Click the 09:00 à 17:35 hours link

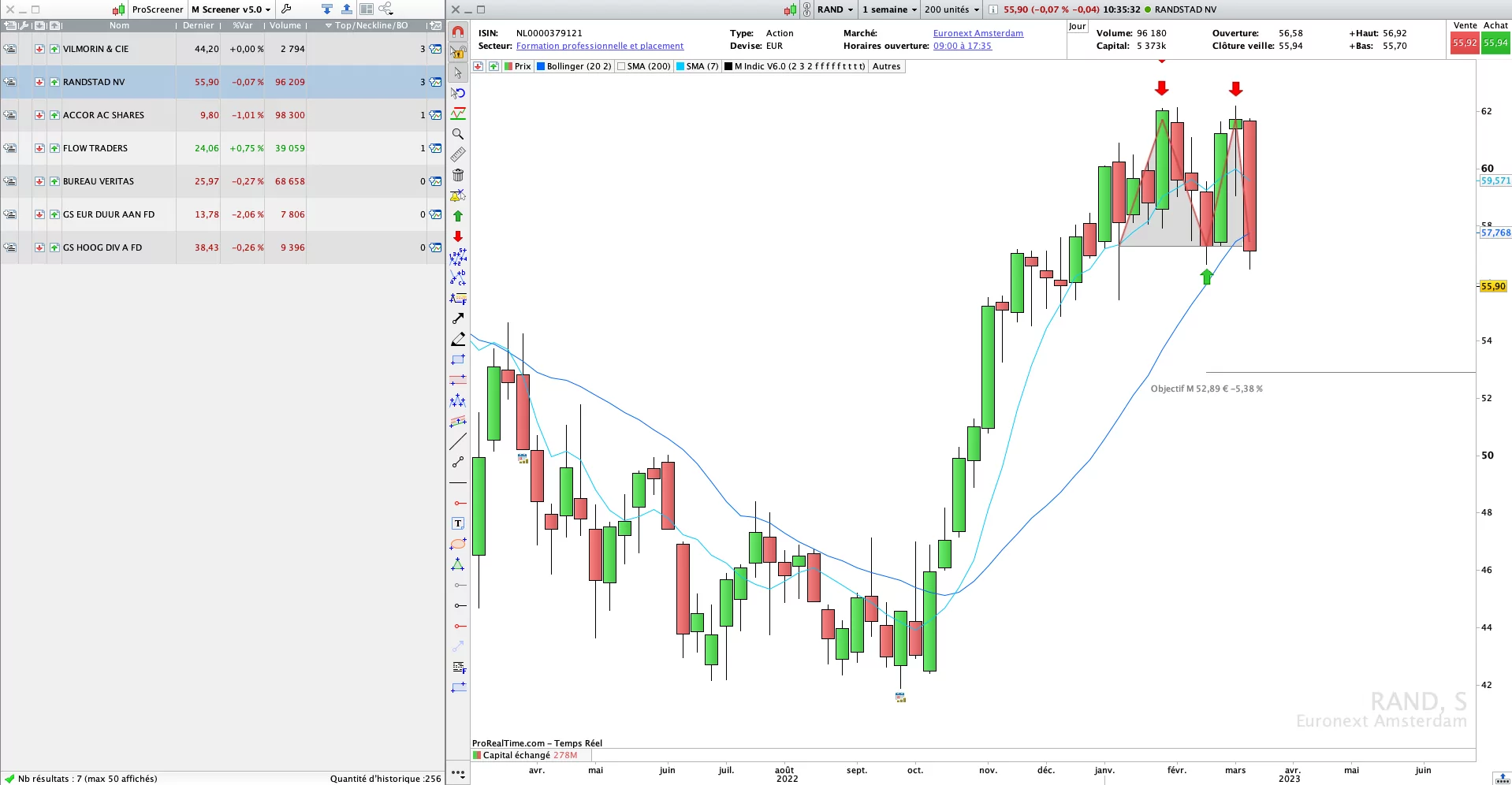click(962, 46)
